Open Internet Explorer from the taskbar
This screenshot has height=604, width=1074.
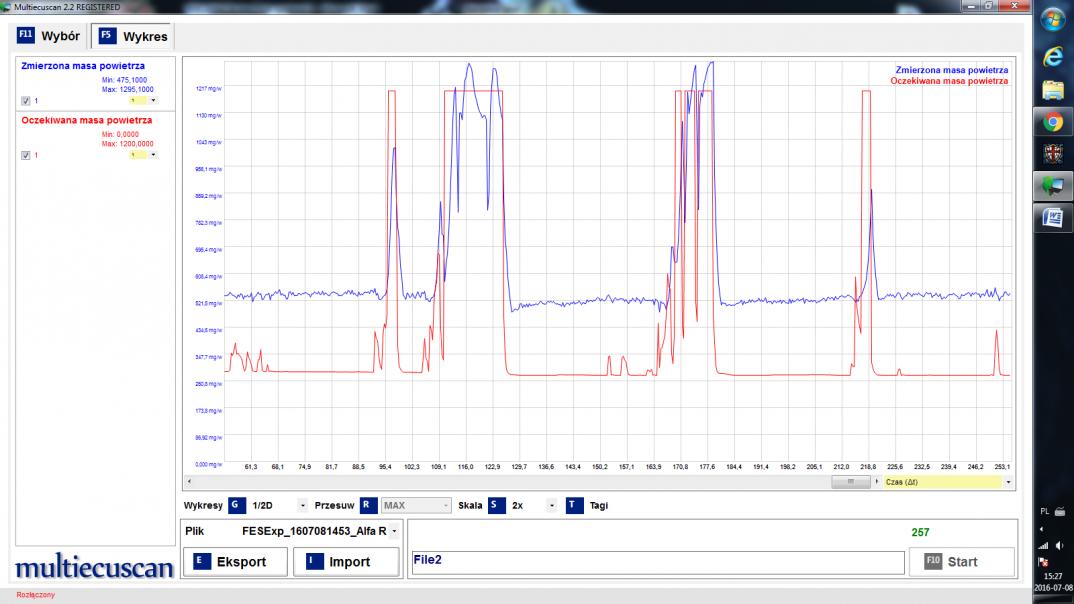pos(1053,57)
